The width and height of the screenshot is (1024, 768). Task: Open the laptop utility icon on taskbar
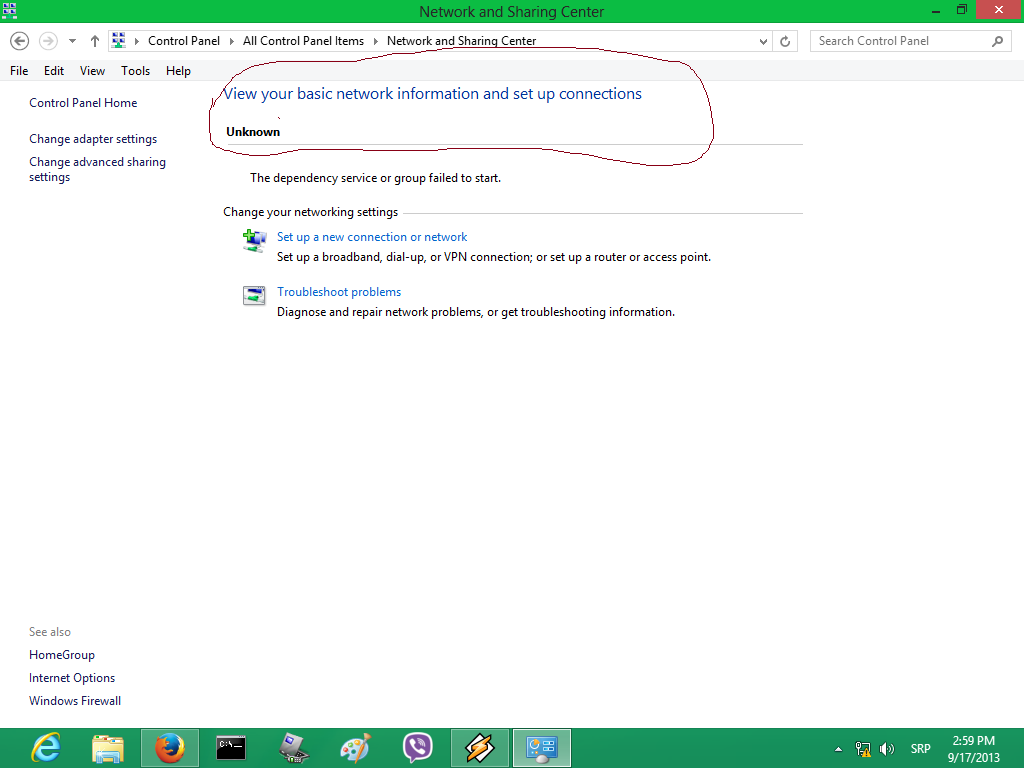pos(293,748)
